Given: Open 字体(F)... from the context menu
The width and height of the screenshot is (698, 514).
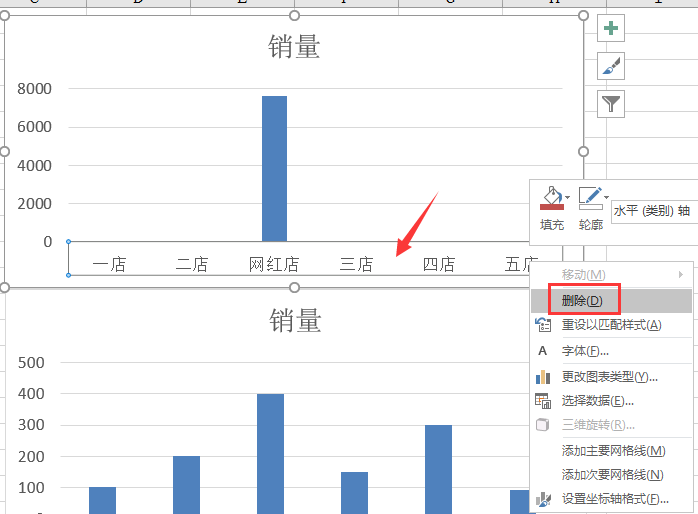Looking at the screenshot, I should 611,351.
